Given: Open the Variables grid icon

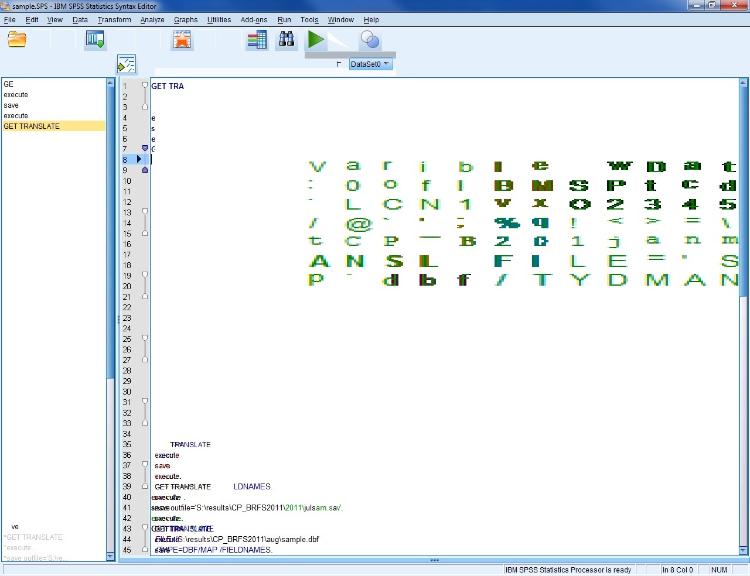Looking at the screenshot, I should tap(257, 40).
